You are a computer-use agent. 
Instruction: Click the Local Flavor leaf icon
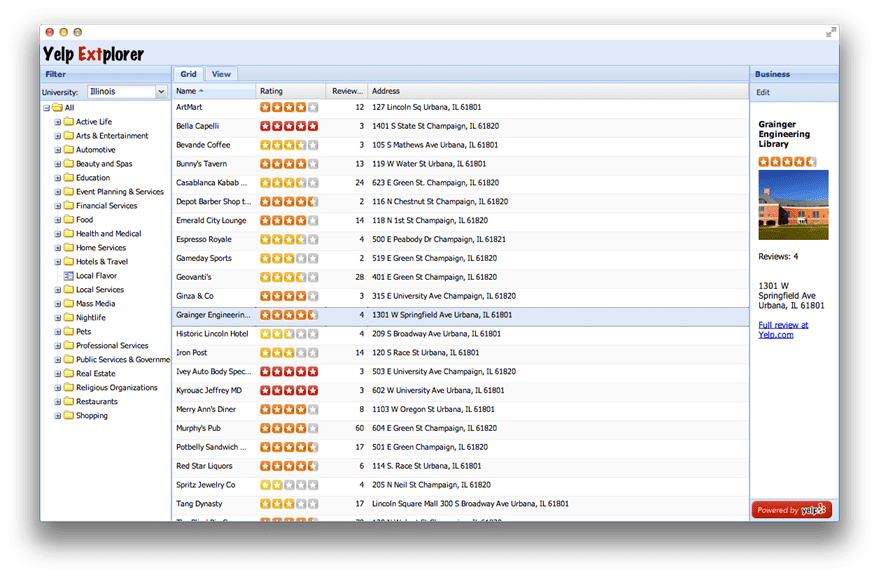click(x=68, y=275)
